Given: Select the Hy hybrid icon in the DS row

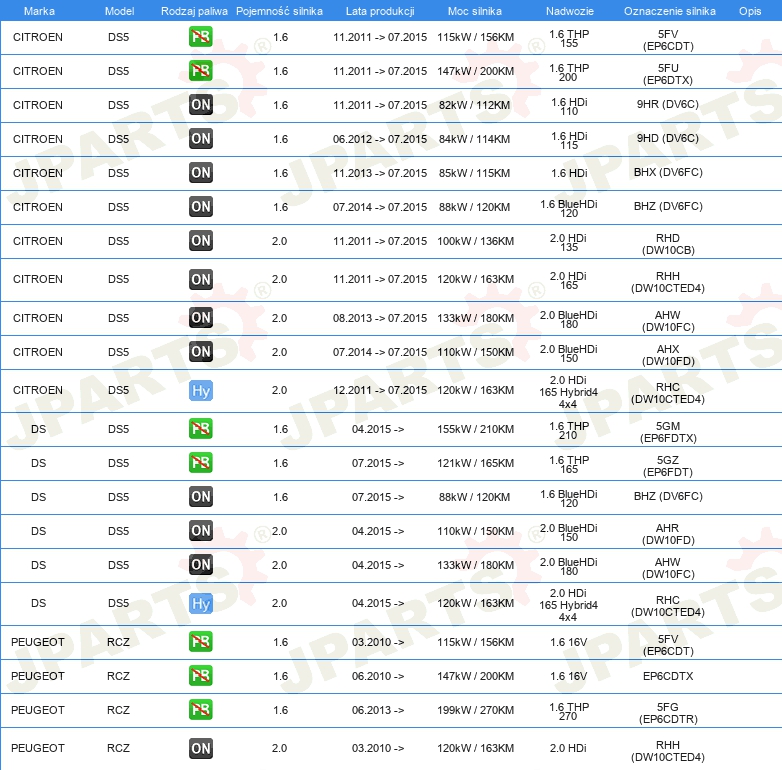Looking at the screenshot, I should pyautogui.click(x=201, y=603).
